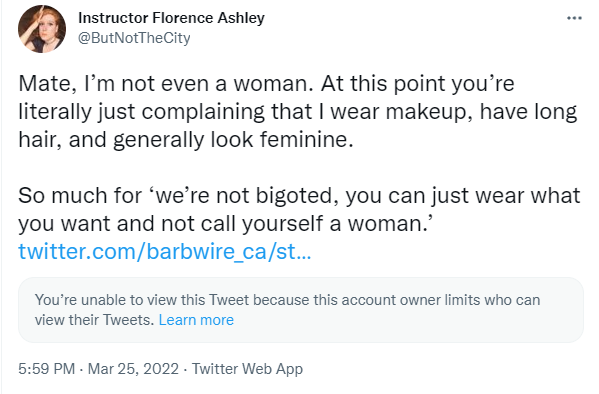Click the @ButNotTheCity handle

(x=134, y=38)
